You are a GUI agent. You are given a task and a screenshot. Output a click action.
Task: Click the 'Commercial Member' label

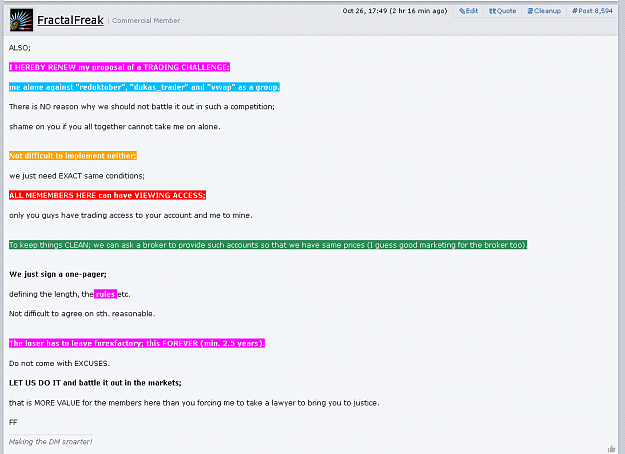point(146,20)
